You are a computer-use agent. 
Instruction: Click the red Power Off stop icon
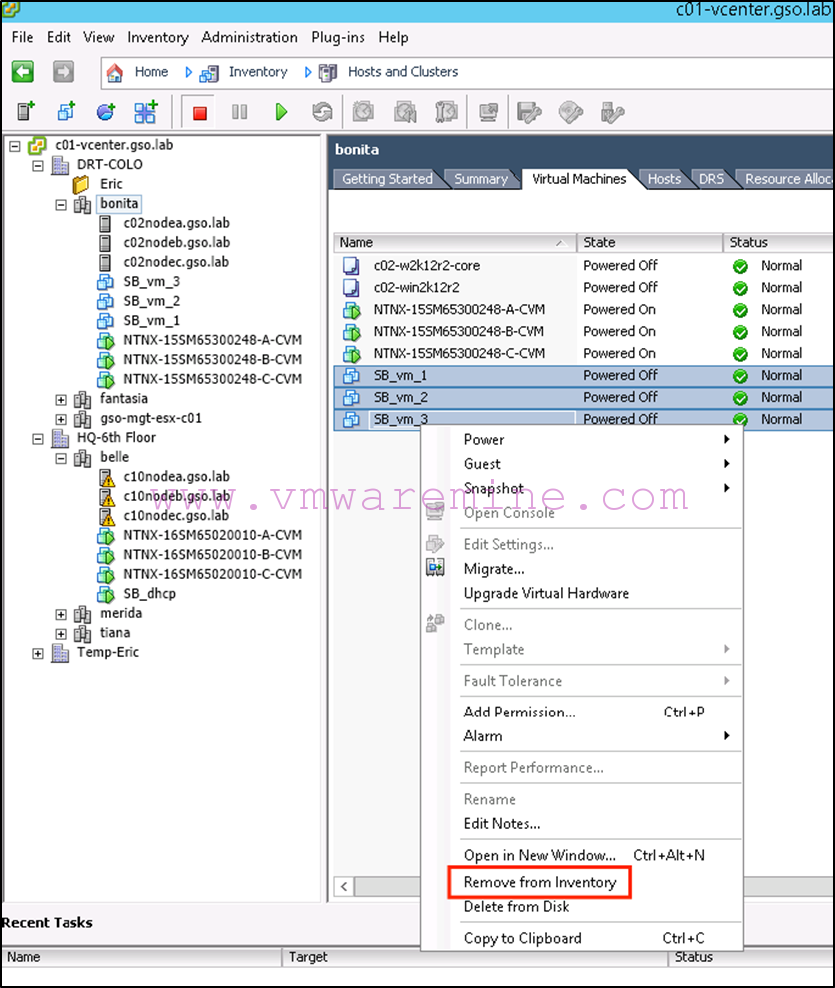[x=200, y=113]
